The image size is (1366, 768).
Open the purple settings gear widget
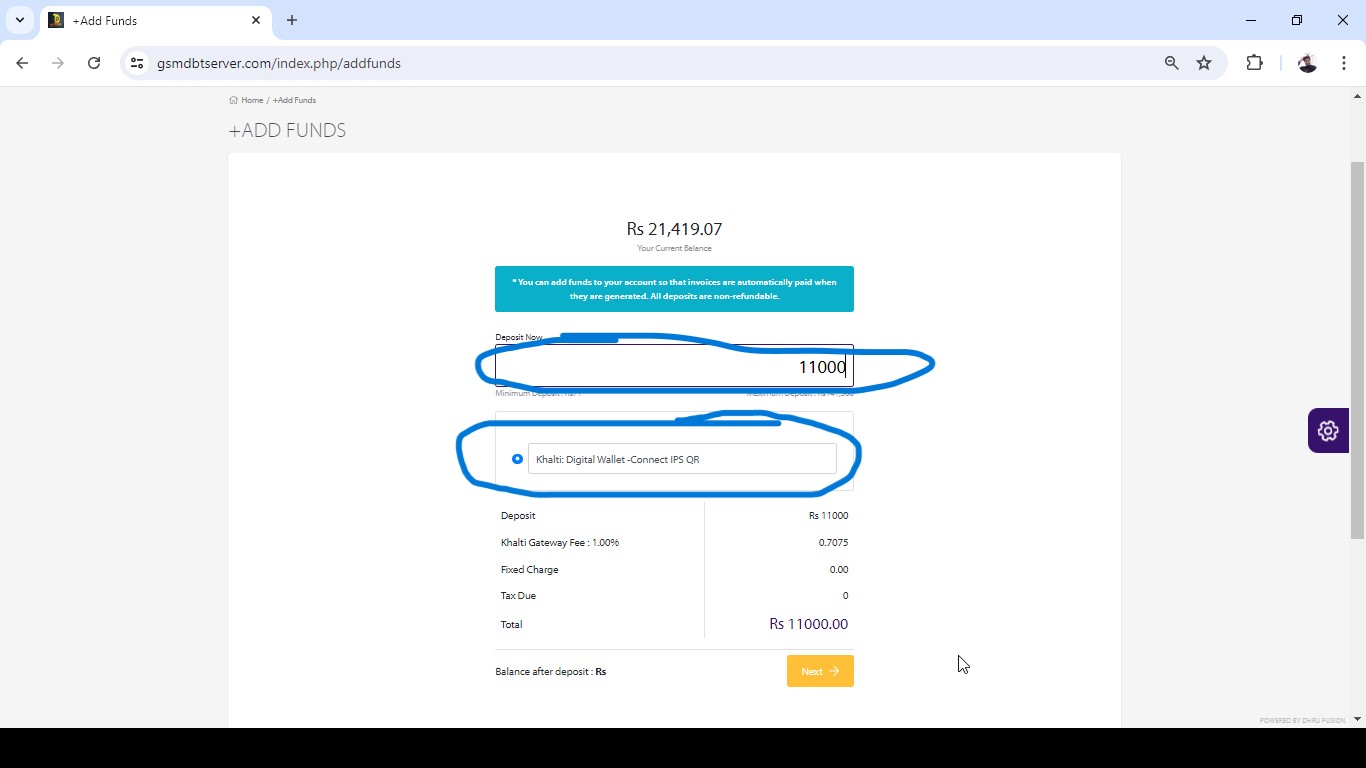click(x=1328, y=431)
